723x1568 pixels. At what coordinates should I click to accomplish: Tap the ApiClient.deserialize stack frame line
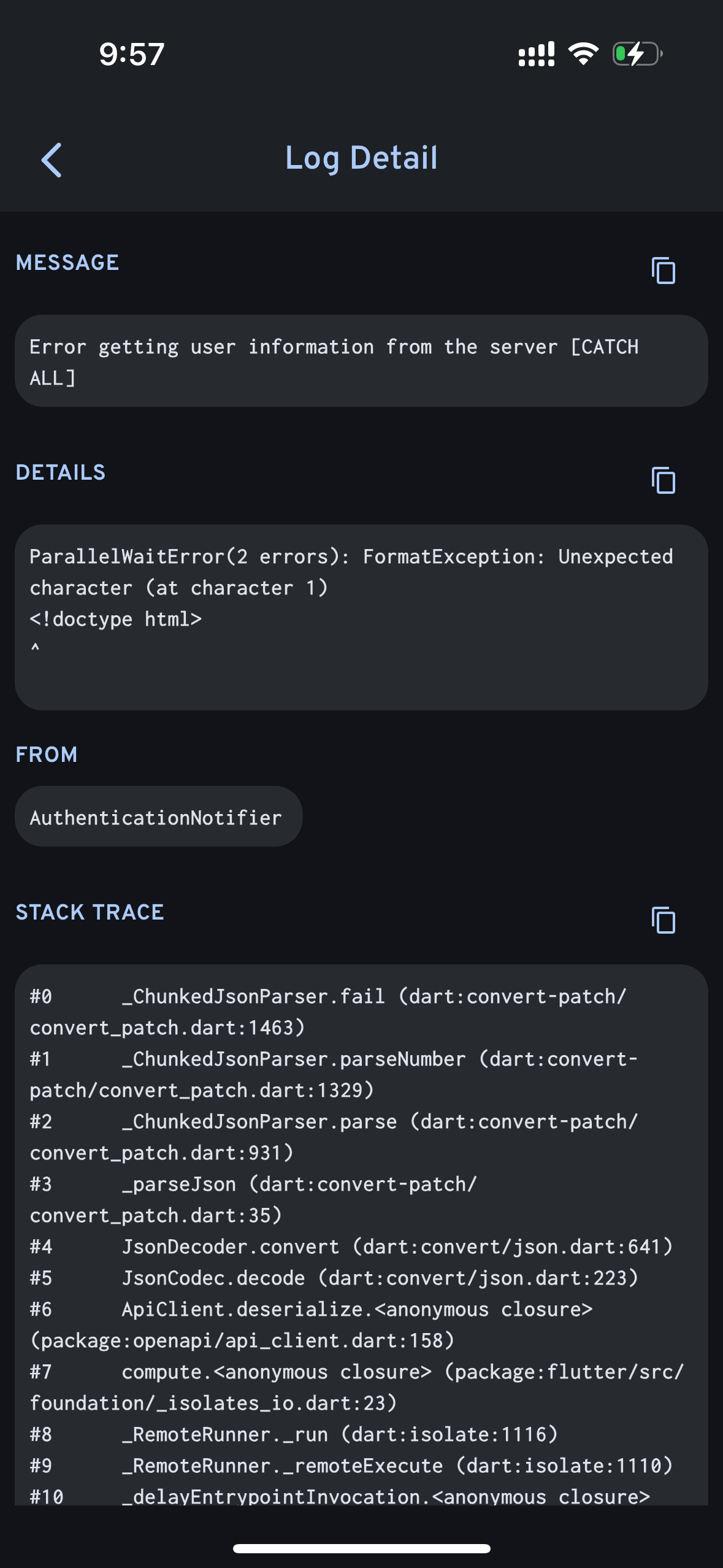click(x=357, y=1310)
